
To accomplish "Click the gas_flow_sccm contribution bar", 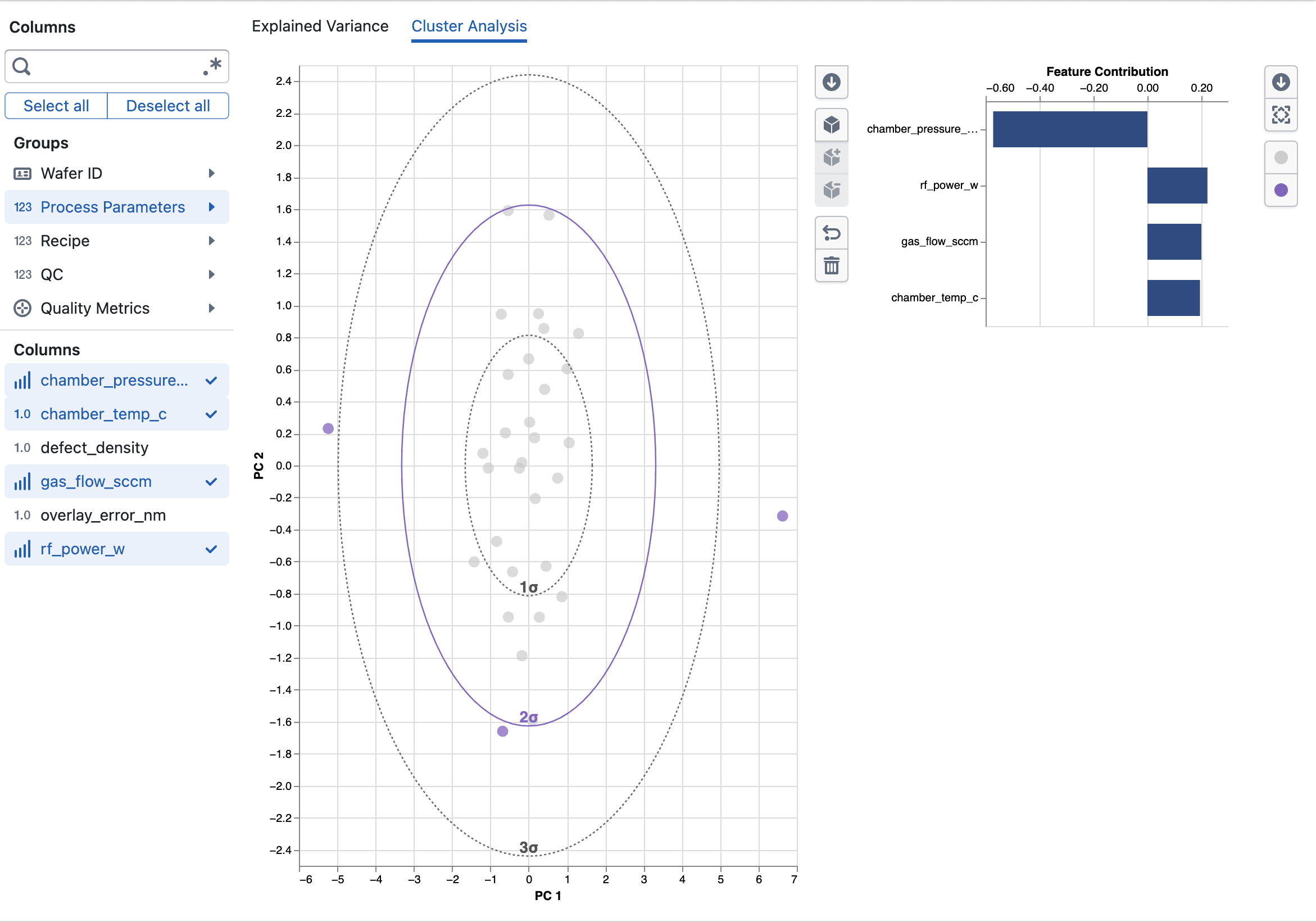I will point(1174,241).
